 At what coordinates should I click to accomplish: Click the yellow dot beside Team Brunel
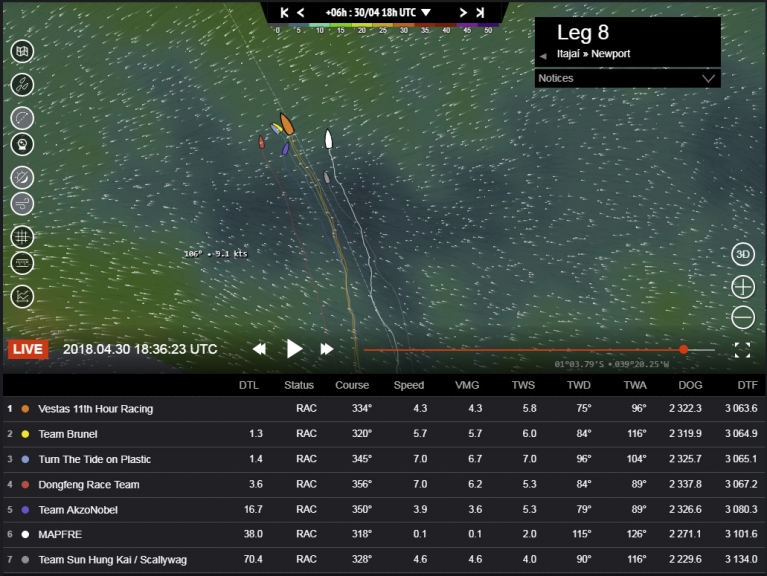coord(25,434)
